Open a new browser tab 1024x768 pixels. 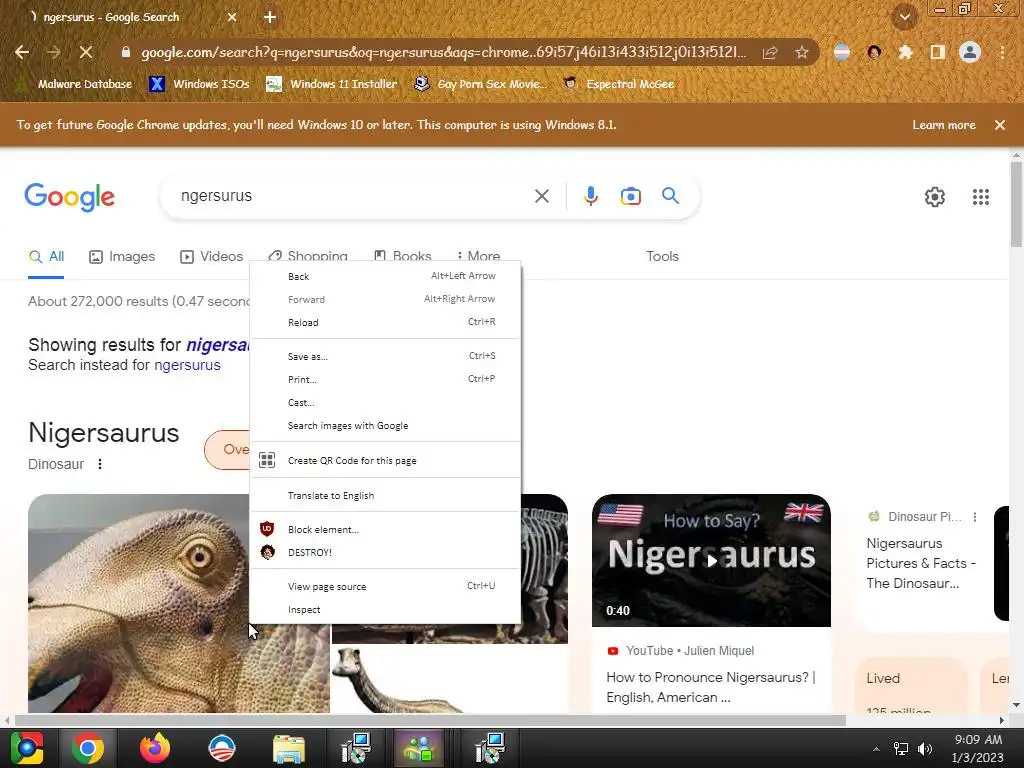point(270,17)
